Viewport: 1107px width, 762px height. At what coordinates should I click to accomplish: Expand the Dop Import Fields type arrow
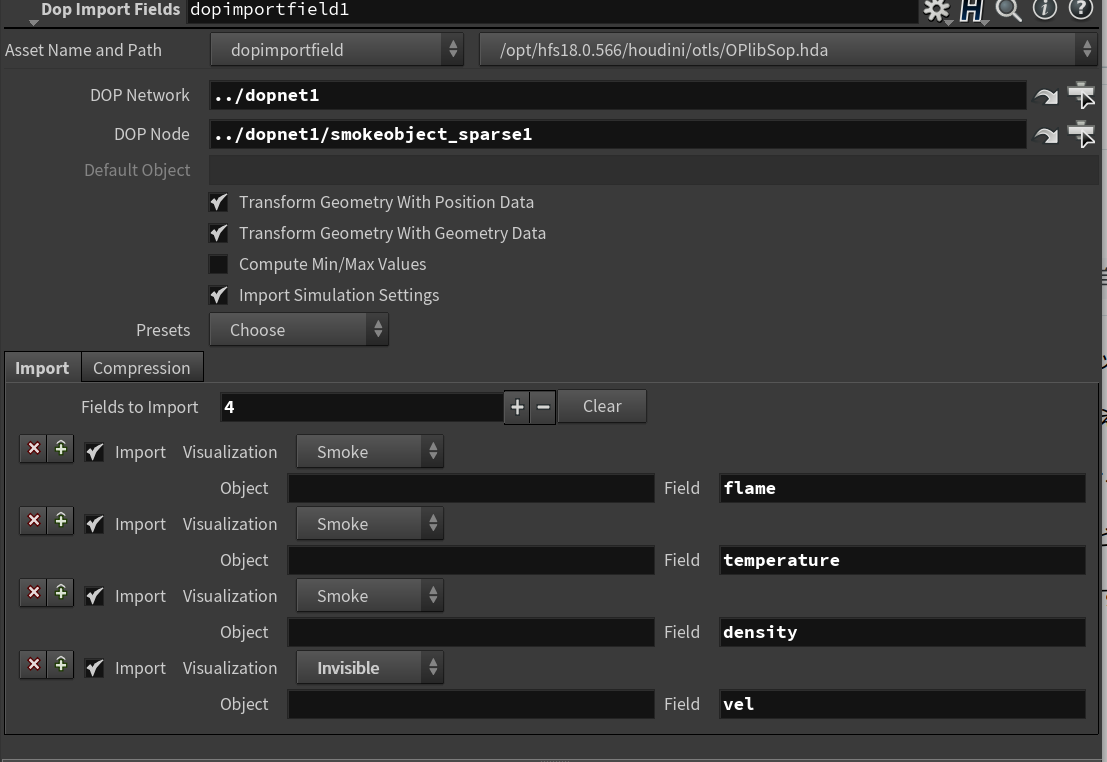point(33,22)
